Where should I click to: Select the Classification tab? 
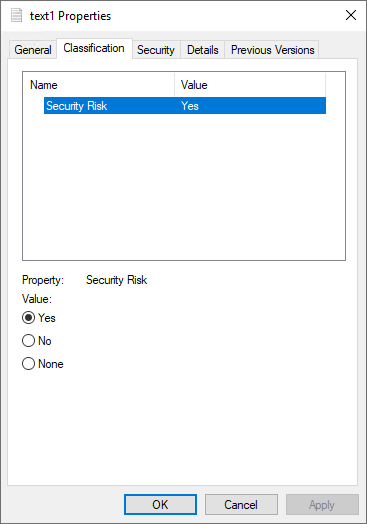pyautogui.click(x=94, y=48)
